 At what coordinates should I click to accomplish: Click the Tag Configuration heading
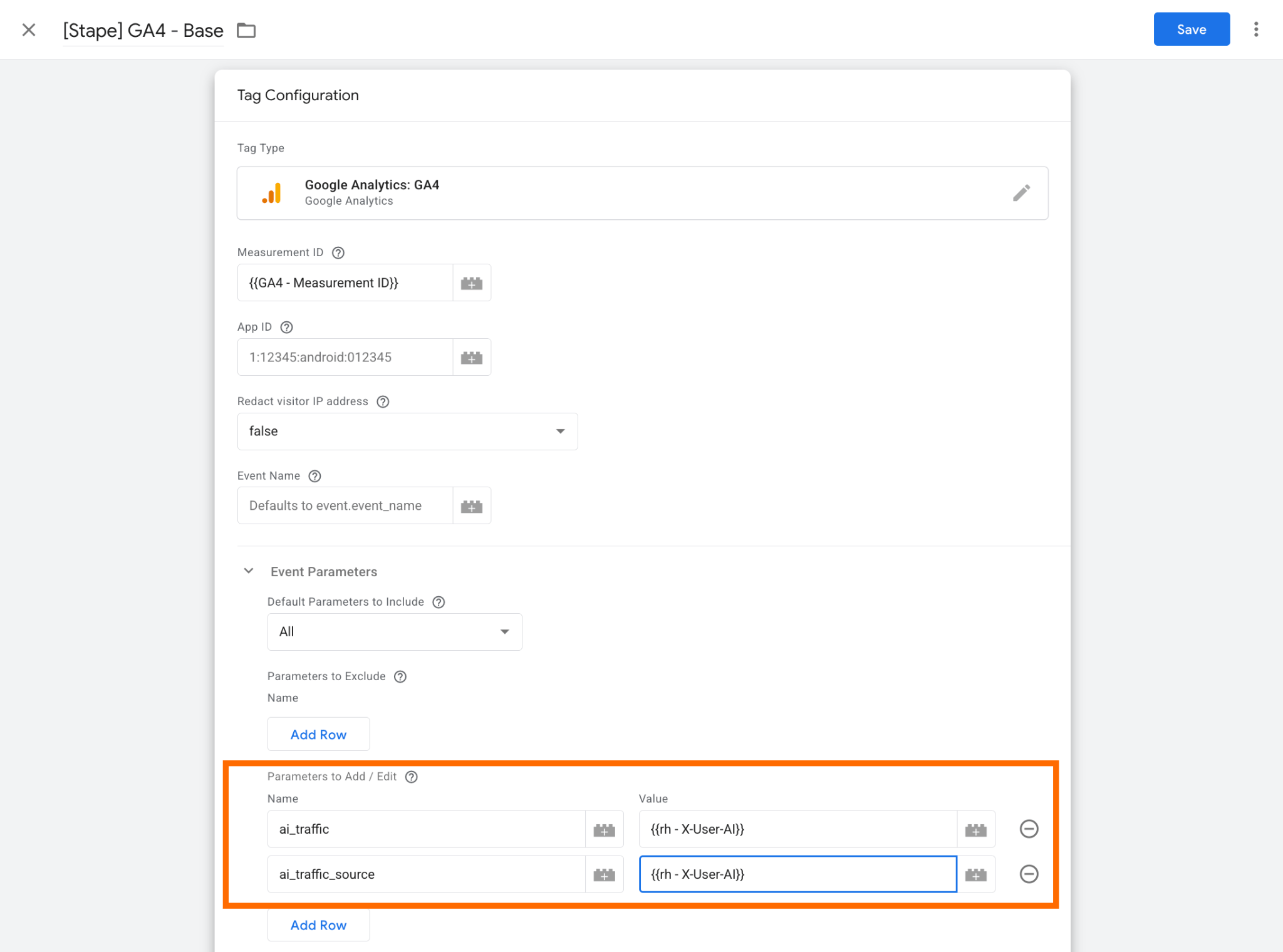pyautogui.click(x=298, y=95)
